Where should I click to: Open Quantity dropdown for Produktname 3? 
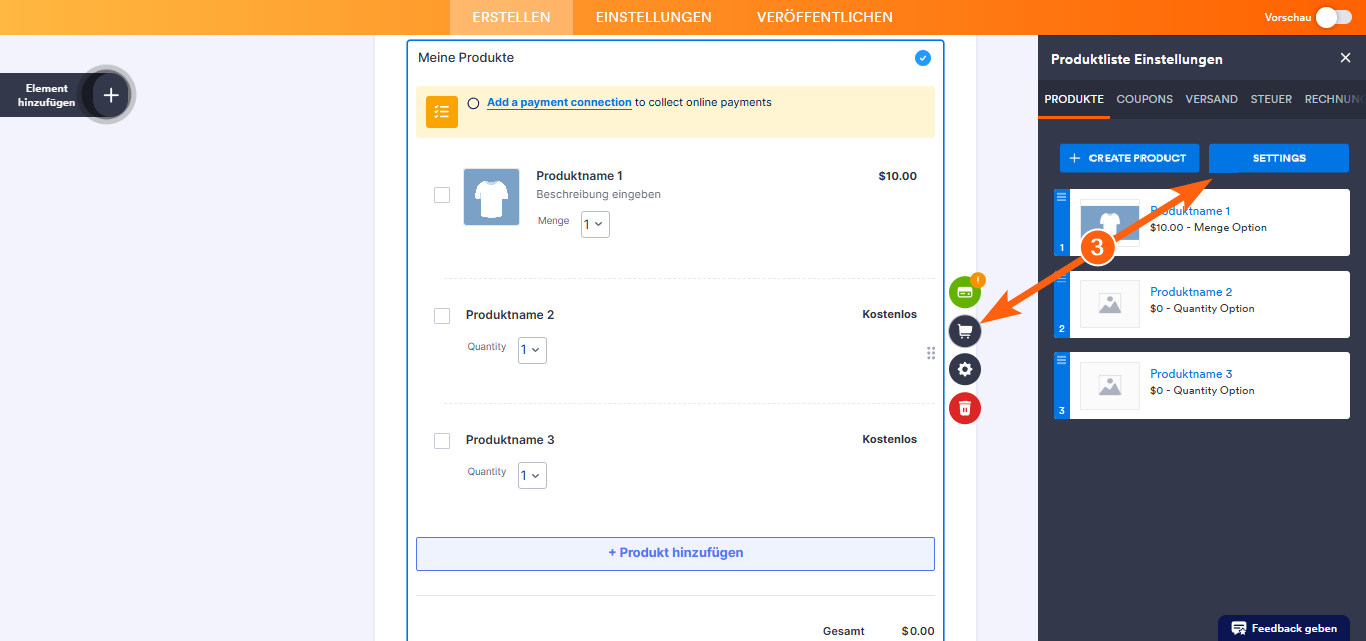click(532, 475)
